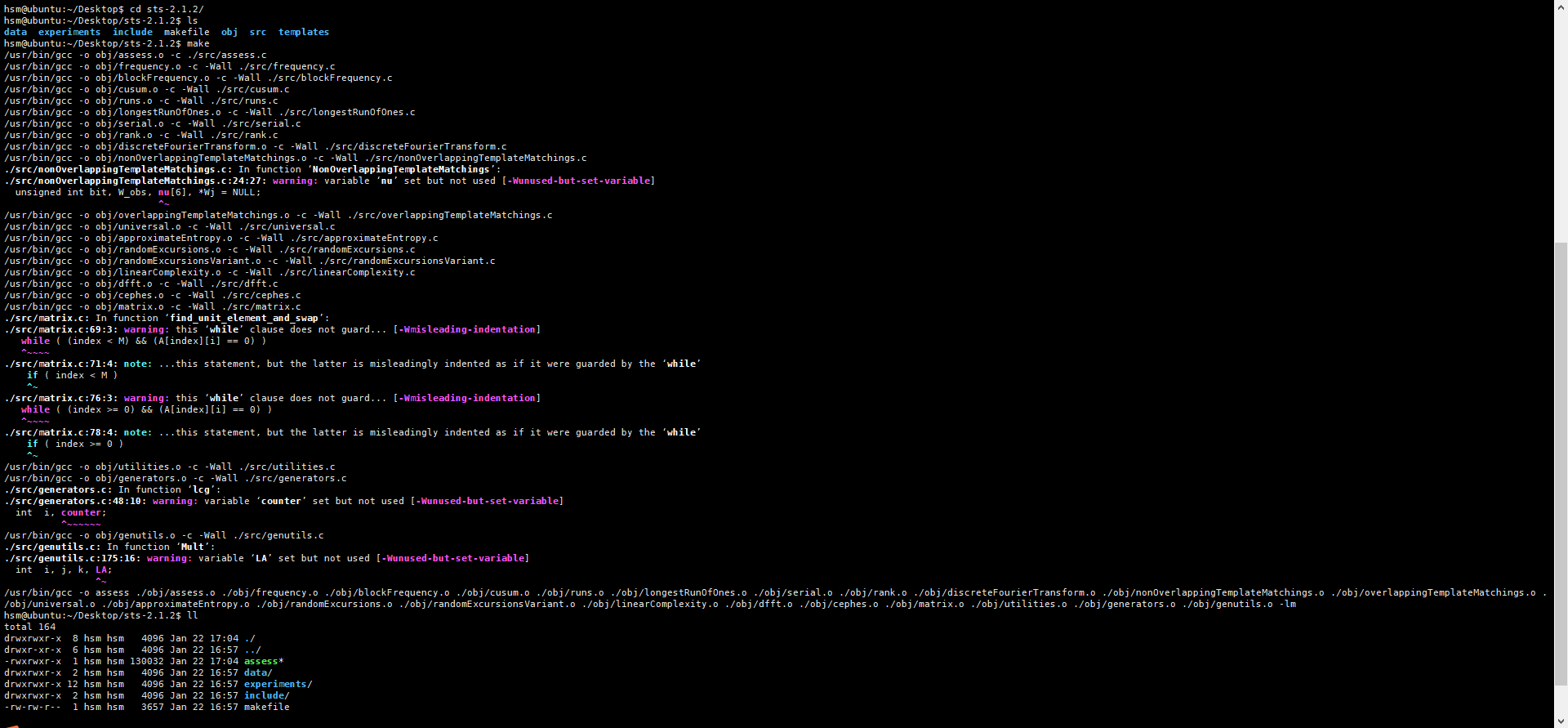
Task: Click 'experiments/' in the ll listing
Action: point(278,684)
